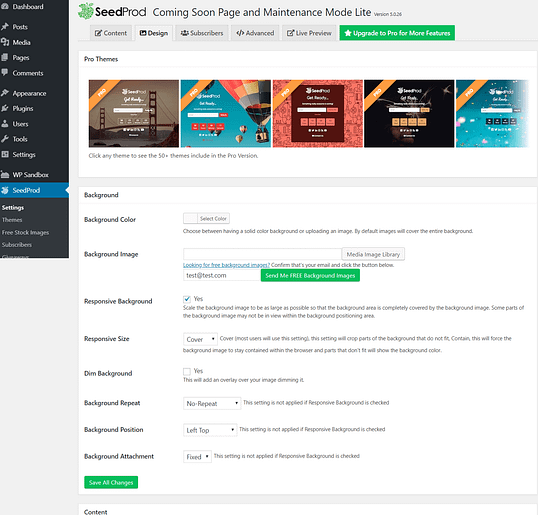Switch to the Advanced tab
The width and height of the screenshot is (538, 515).
coord(255,33)
